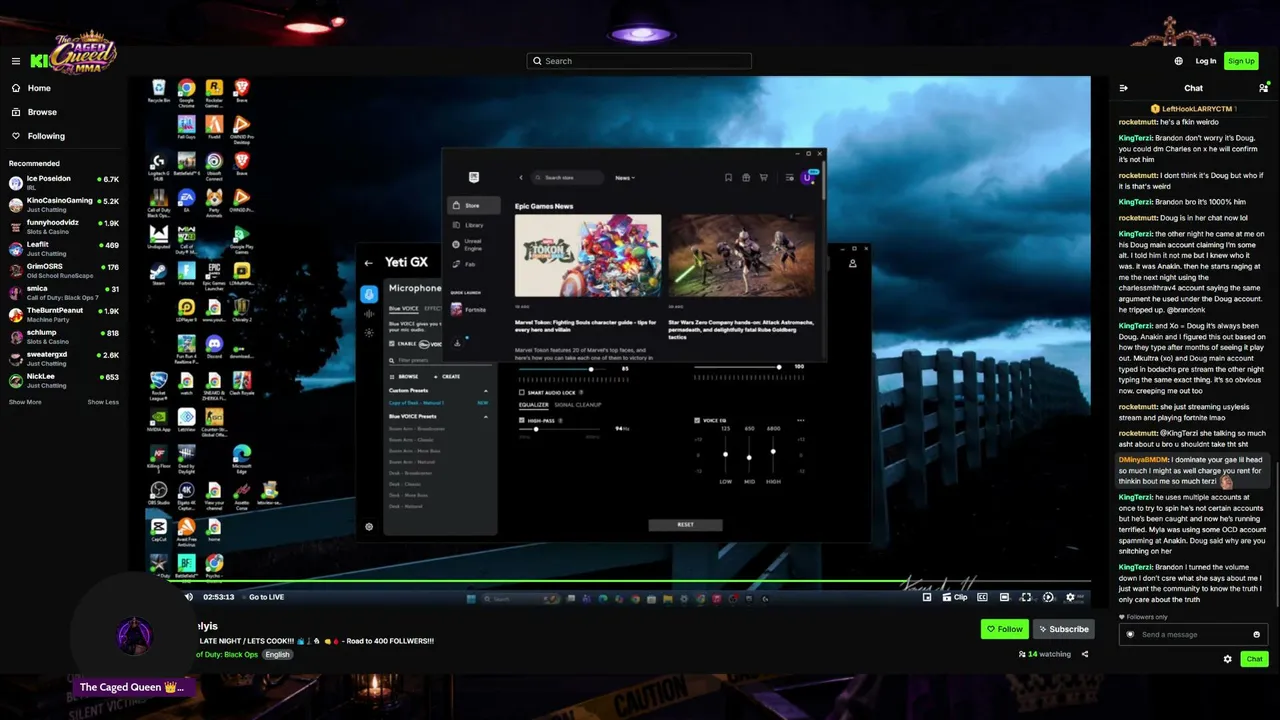Click the Send a message chat box
The image size is (1280, 720).
coord(1193,634)
